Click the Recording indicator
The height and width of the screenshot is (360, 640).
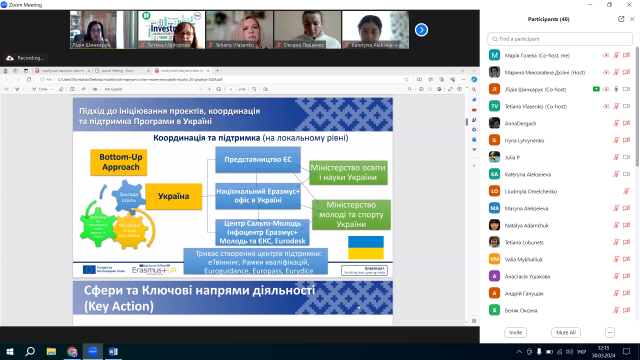(x=25, y=58)
